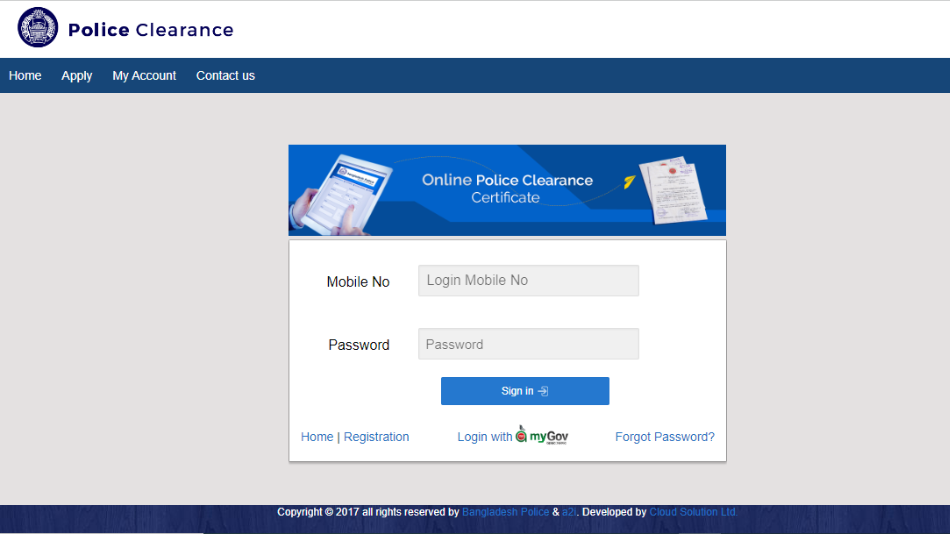
Task: Open Contact us page from navigation
Action: tap(225, 76)
